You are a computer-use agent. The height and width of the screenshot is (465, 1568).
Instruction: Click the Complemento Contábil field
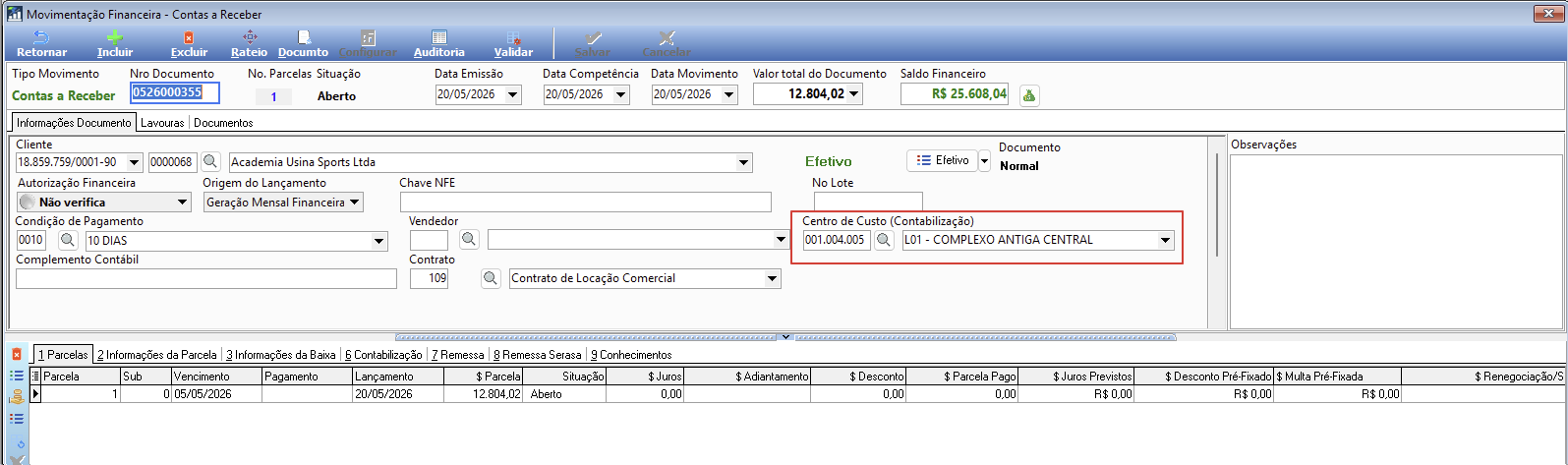click(x=206, y=278)
